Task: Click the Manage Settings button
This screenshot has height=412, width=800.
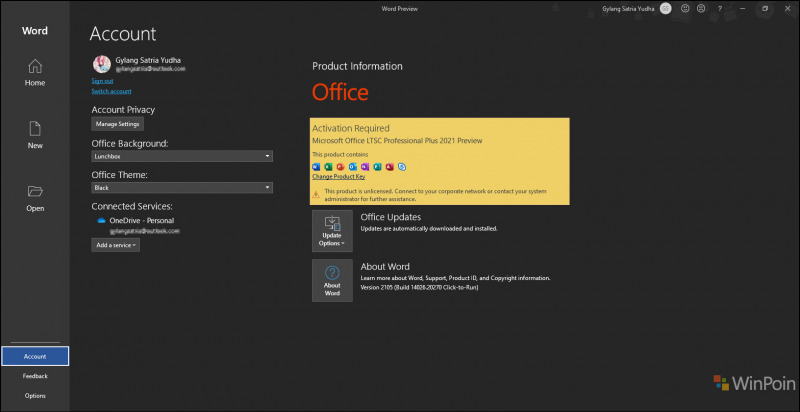Action: [117, 124]
